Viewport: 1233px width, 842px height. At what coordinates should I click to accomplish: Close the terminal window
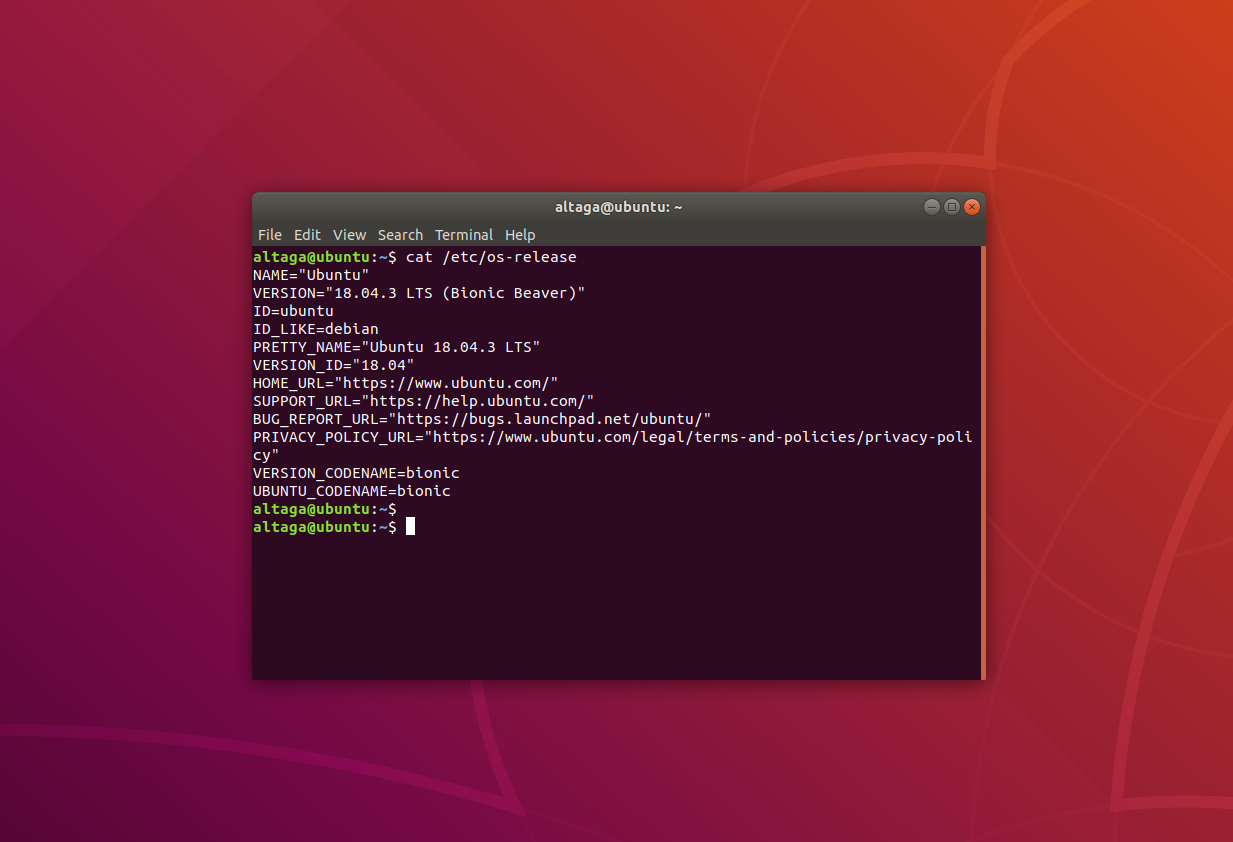click(x=972, y=207)
